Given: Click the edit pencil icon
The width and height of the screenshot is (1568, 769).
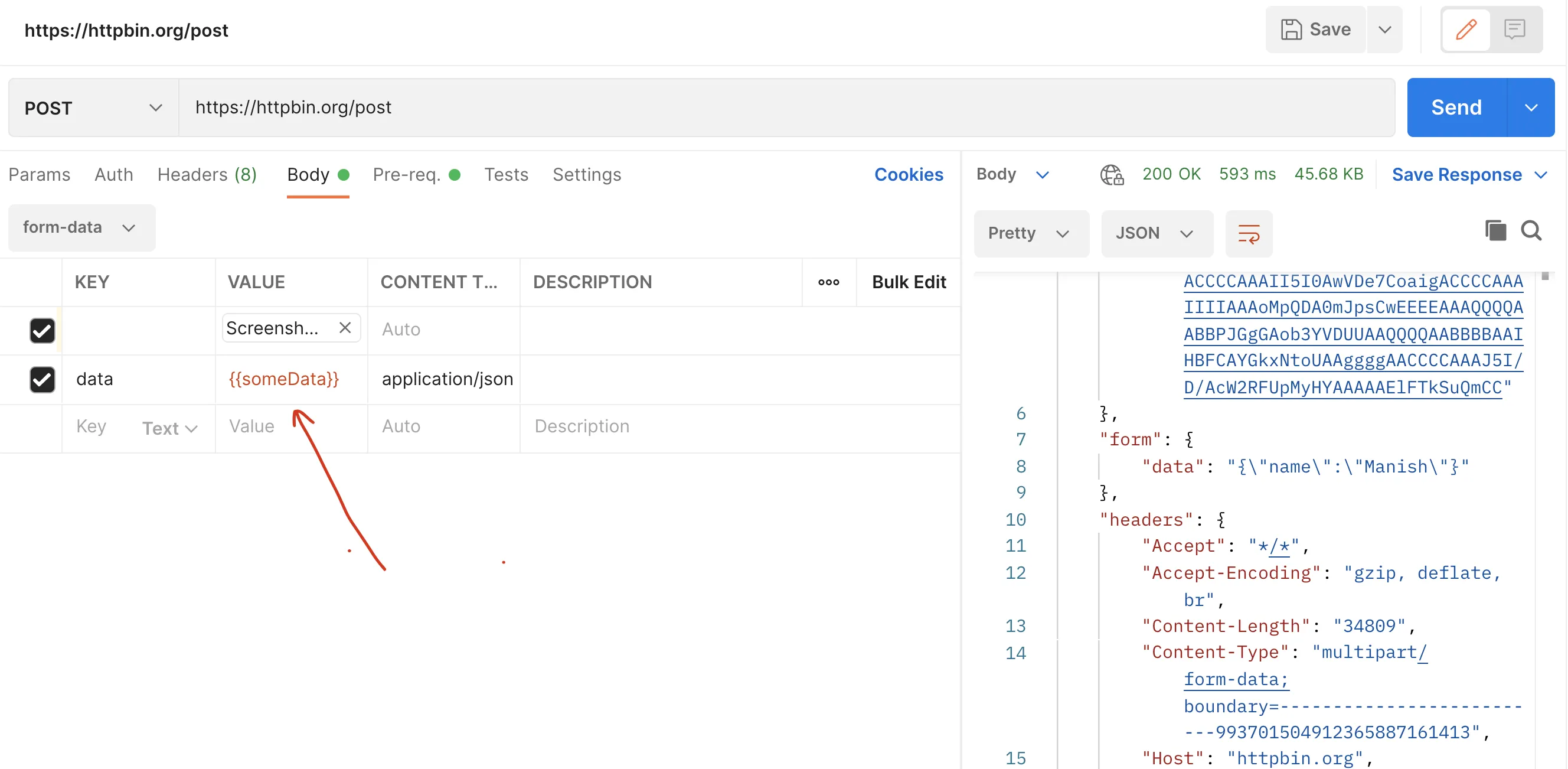Looking at the screenshot, I should click(x=1466, y=29).
